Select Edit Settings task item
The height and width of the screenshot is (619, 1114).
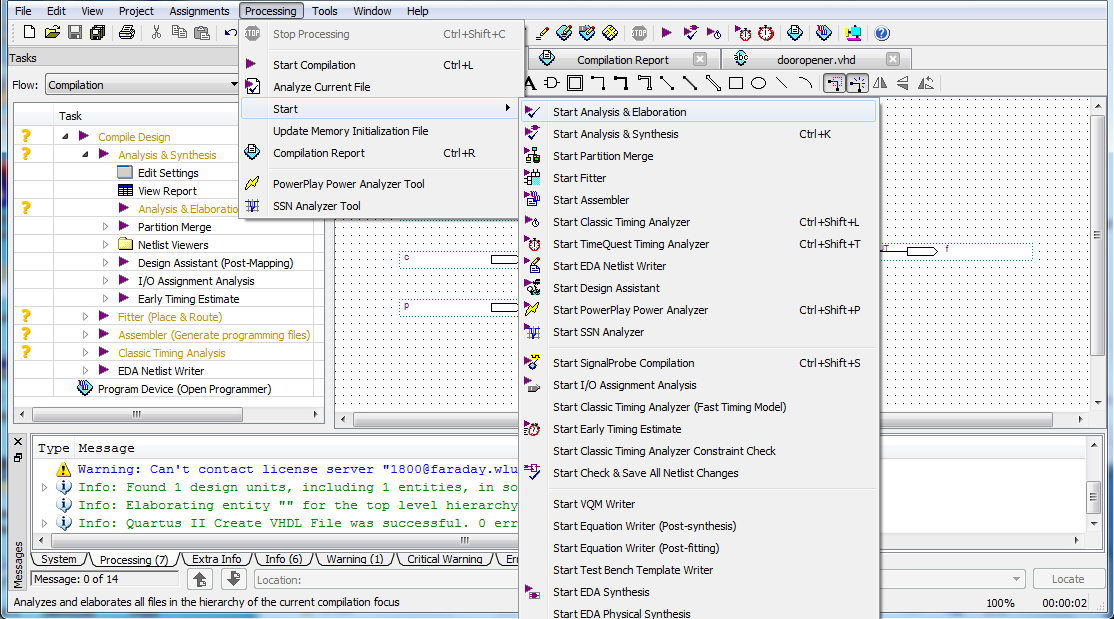(168, 173)
